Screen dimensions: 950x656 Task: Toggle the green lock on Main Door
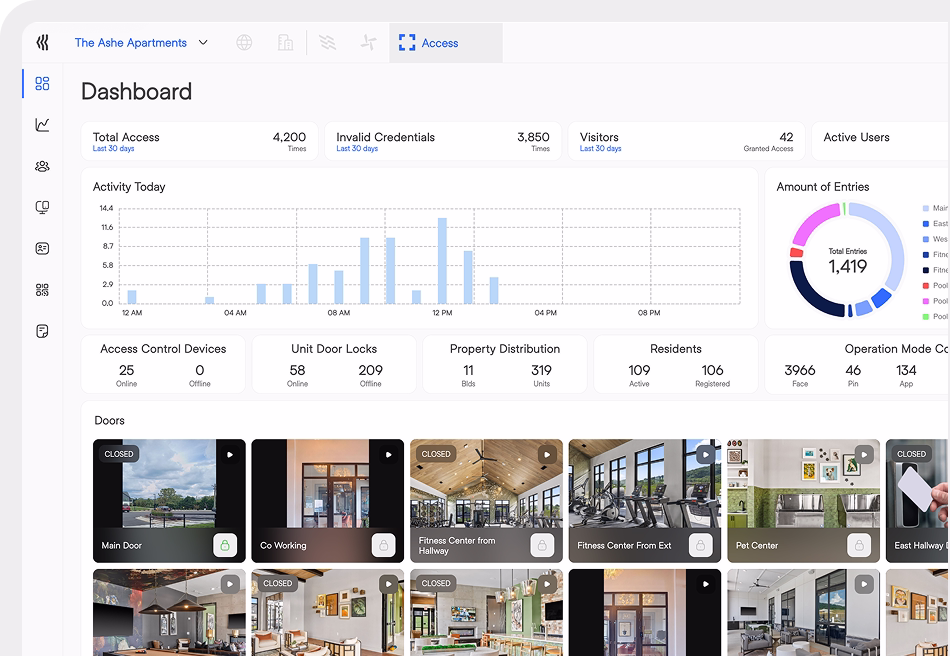(225, 545)
